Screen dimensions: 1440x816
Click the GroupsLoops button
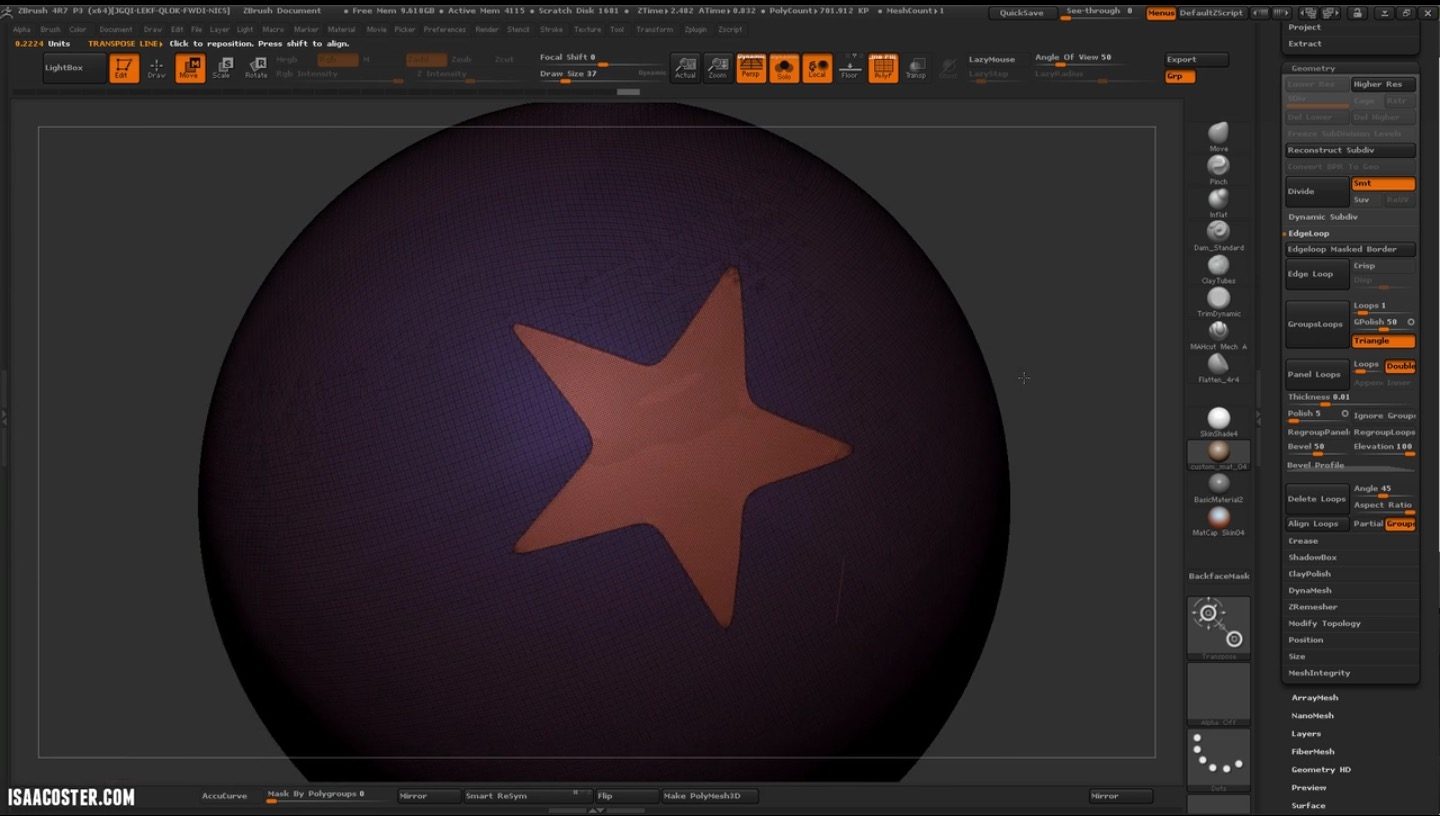(1317, 324)
